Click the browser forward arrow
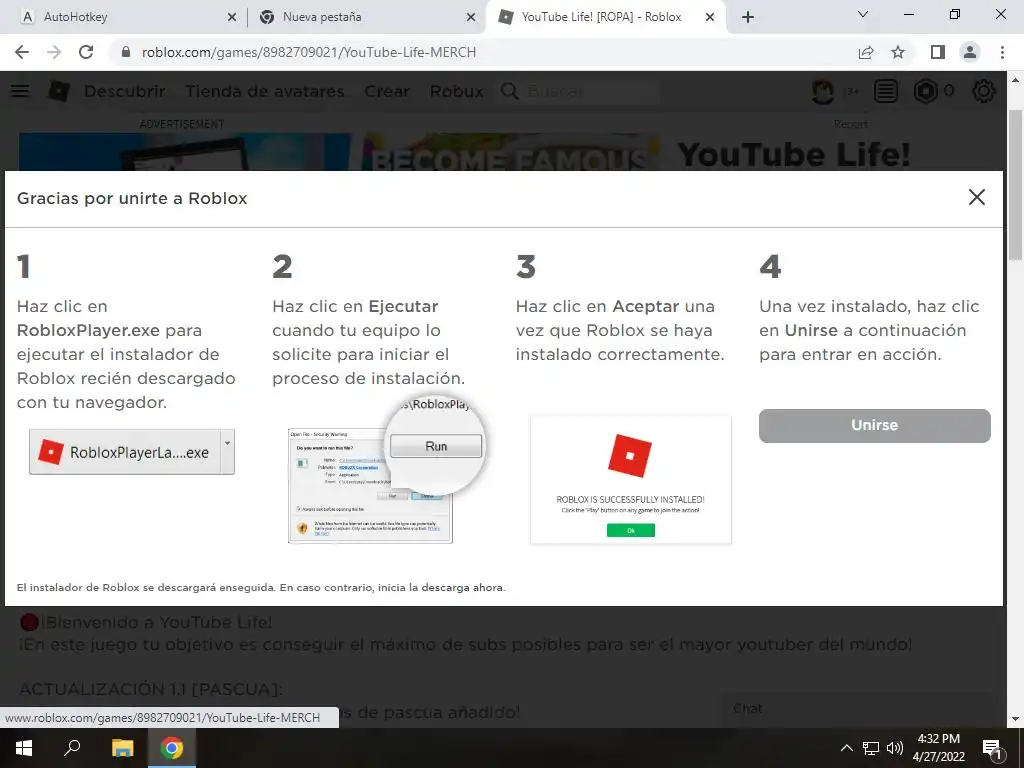Viewport: 1024px width, 768px height. [x=54, y=52]
